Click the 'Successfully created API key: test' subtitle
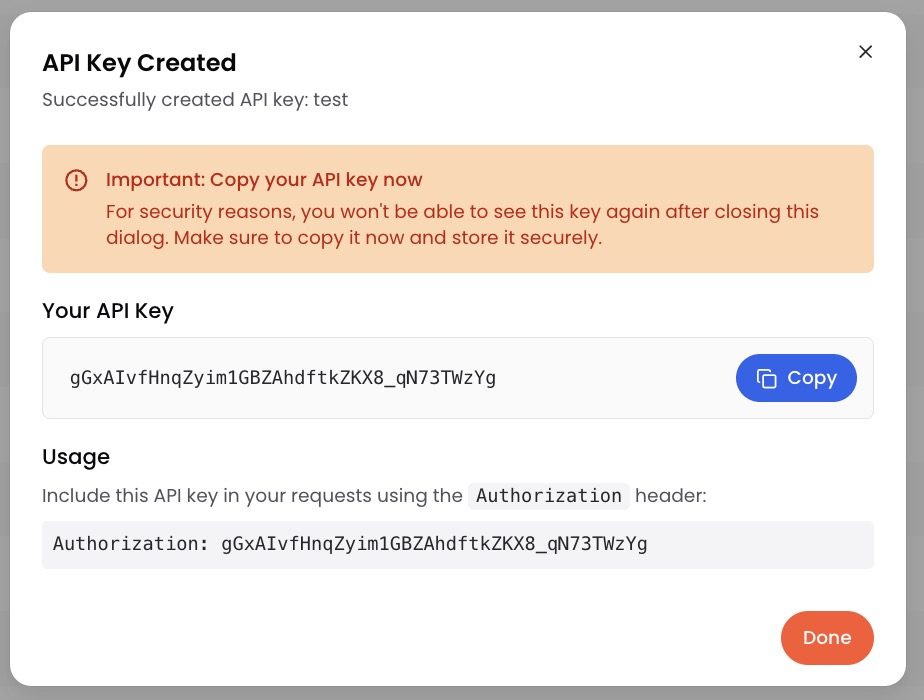Image resolution: width=924 pixels, height=700 pixels. [x=195, y=100]
